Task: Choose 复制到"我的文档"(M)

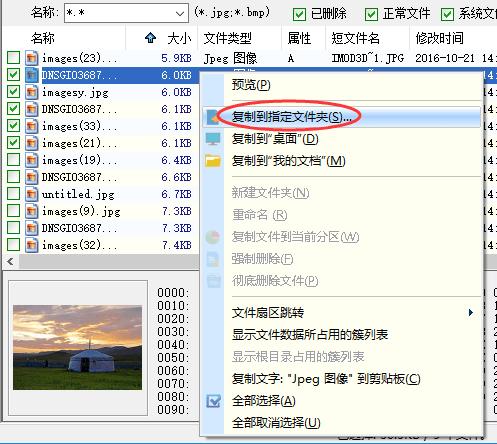Action: (x=341, y=161)
